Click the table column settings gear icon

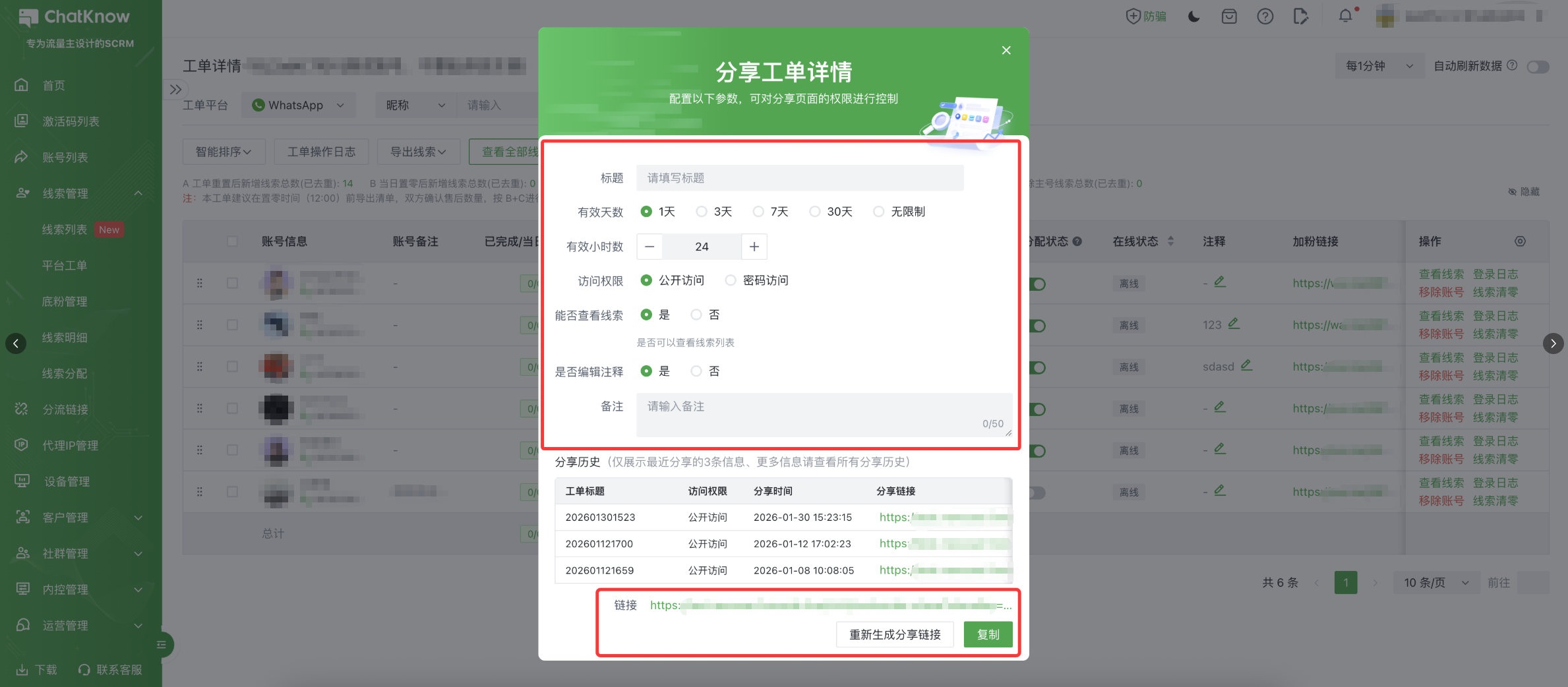click(x=1520, y=241)
